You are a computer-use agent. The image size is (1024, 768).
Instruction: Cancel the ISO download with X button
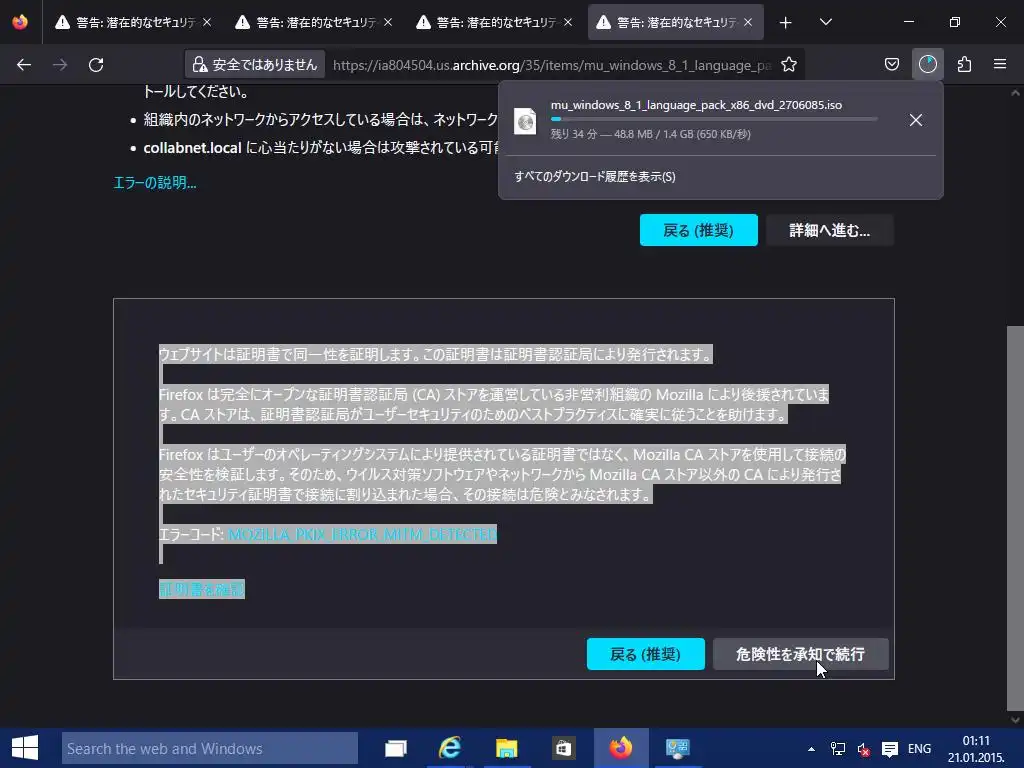(x=916, y=120)
